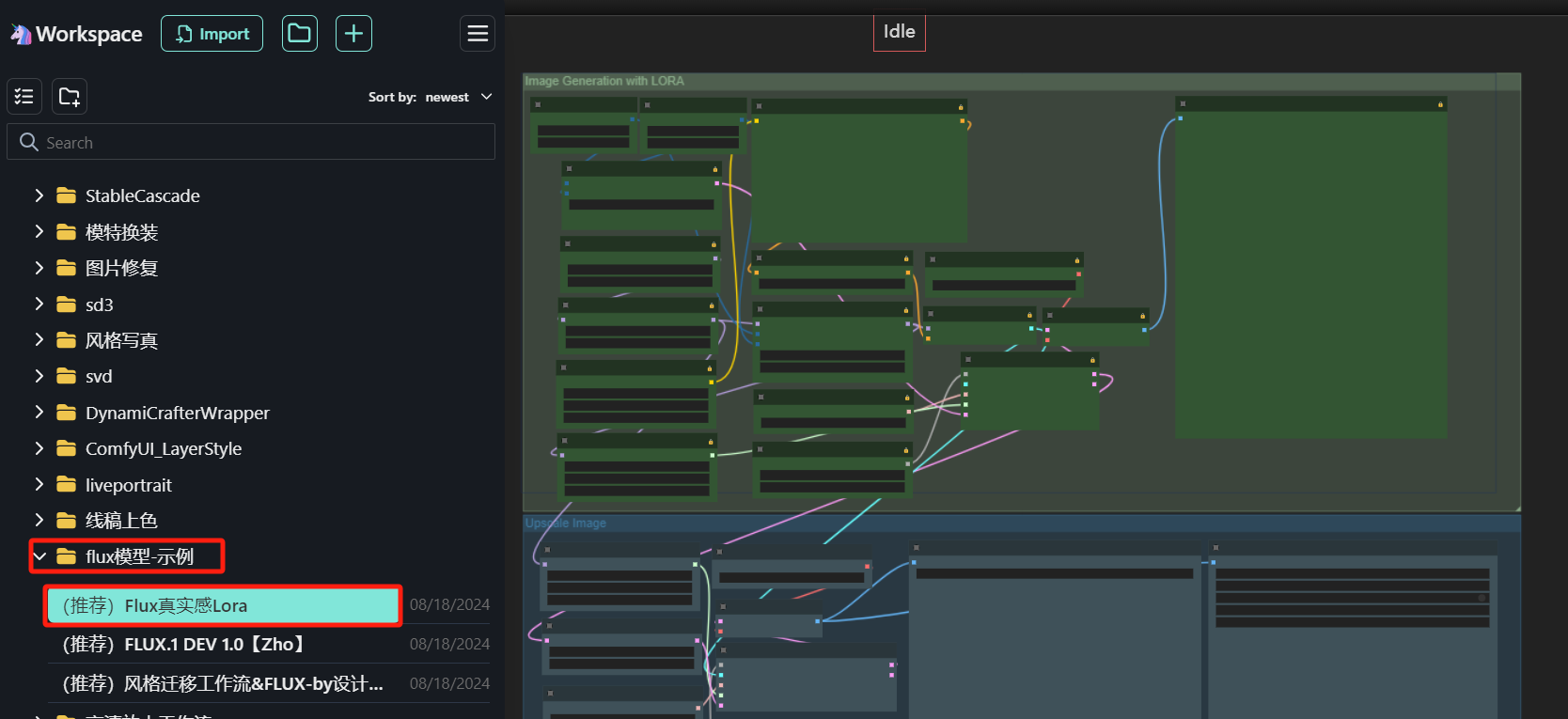The width and height of the screenshot is (1568, 719).
Task: Click the 模特换装 folder icon
Action: pos(66,231)
